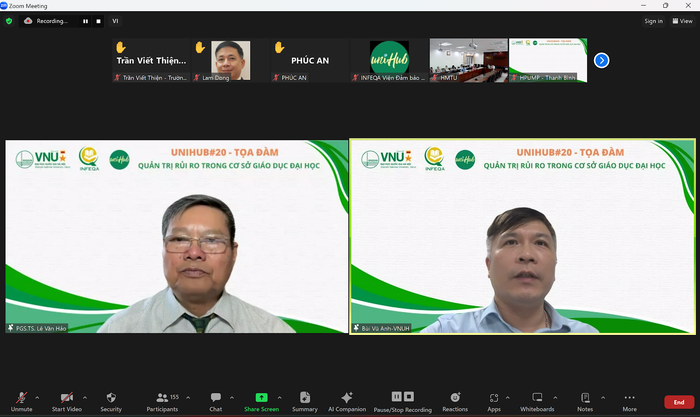The height and width of the screenshot is (417, 700).
Task: Select the HMTU conference room tile
Action: pyautogui.click(x=469, y=60)
